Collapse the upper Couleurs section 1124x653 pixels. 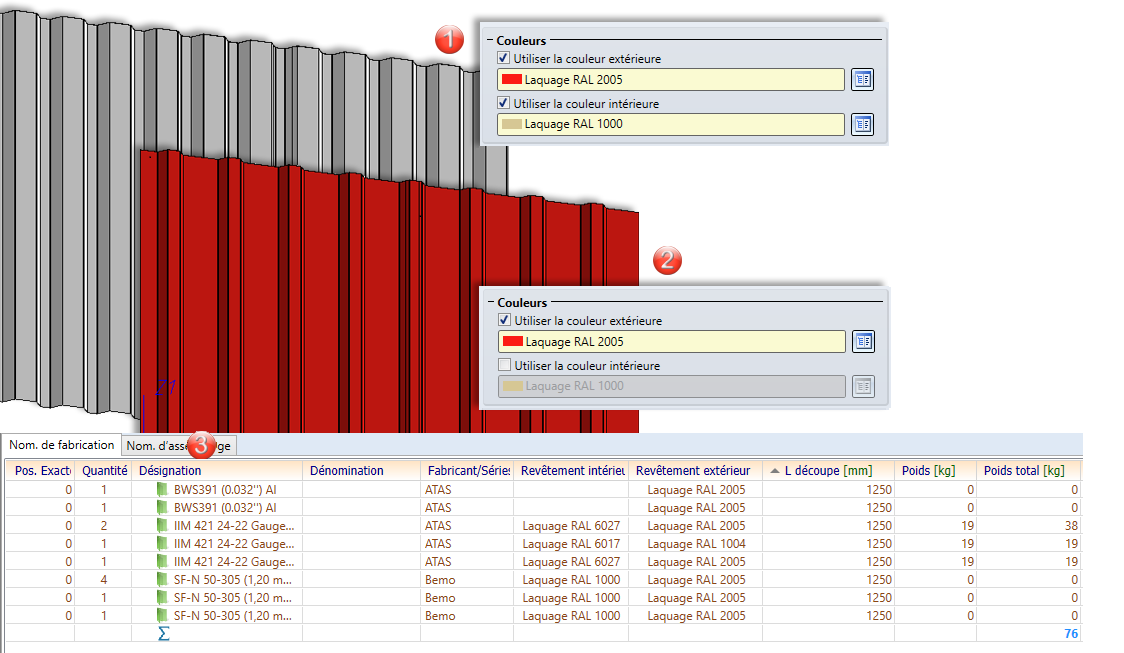pyautogui.click(x=490, y=41)
